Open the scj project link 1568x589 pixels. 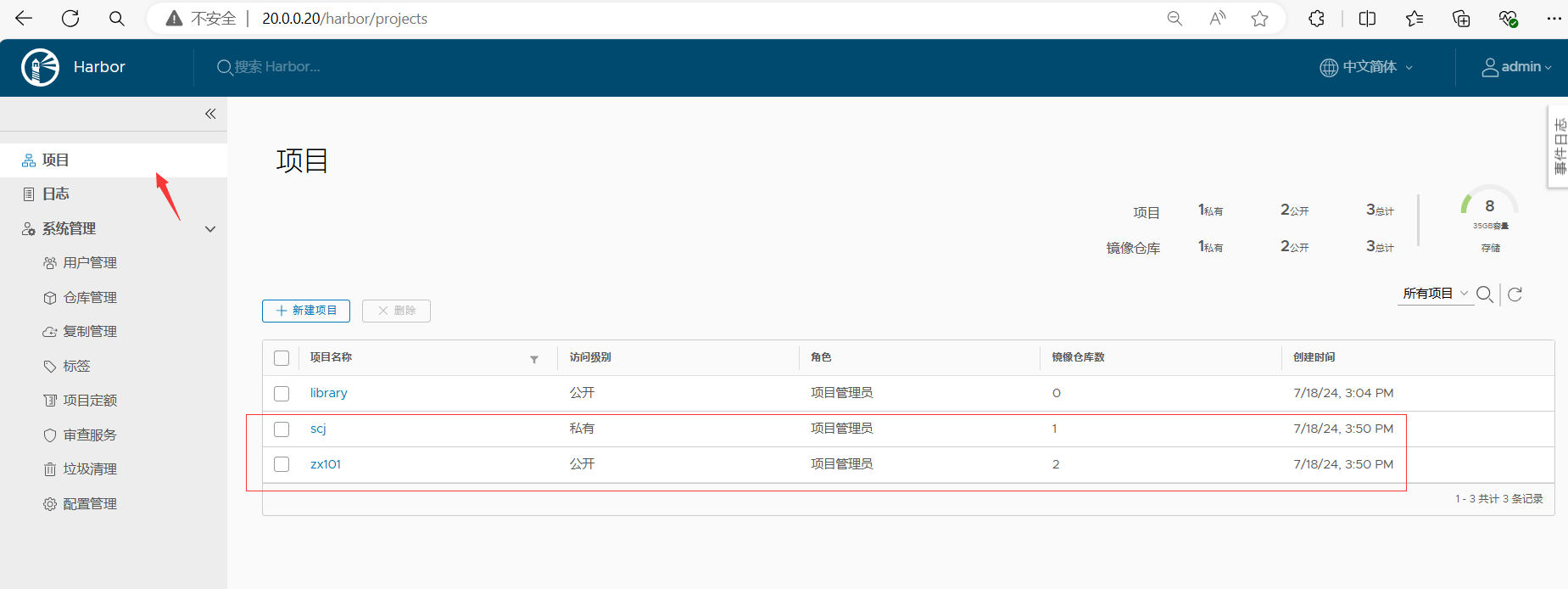point(318,429)
